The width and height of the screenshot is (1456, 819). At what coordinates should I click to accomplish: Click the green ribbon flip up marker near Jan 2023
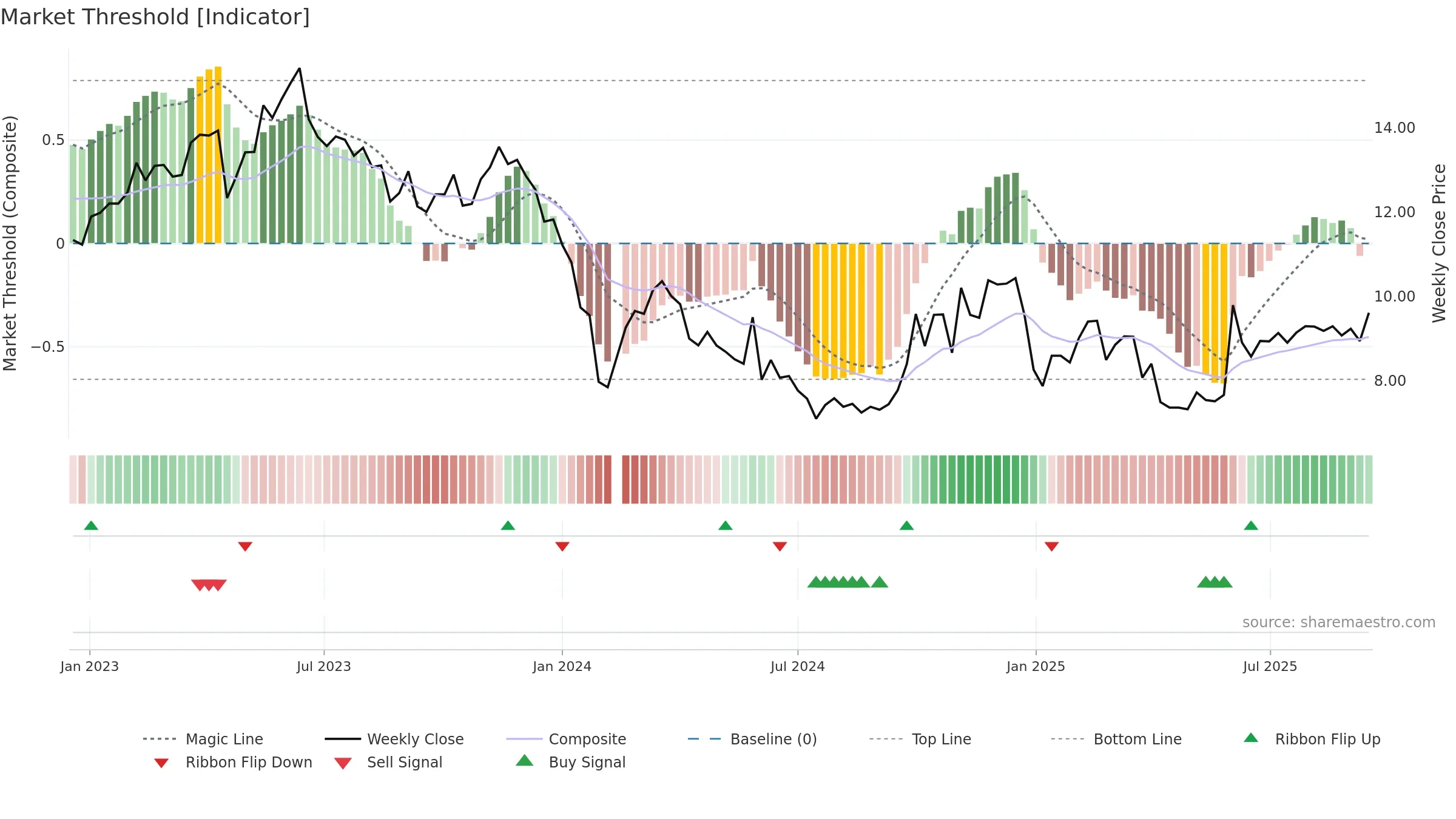click(x=91, y=525)
